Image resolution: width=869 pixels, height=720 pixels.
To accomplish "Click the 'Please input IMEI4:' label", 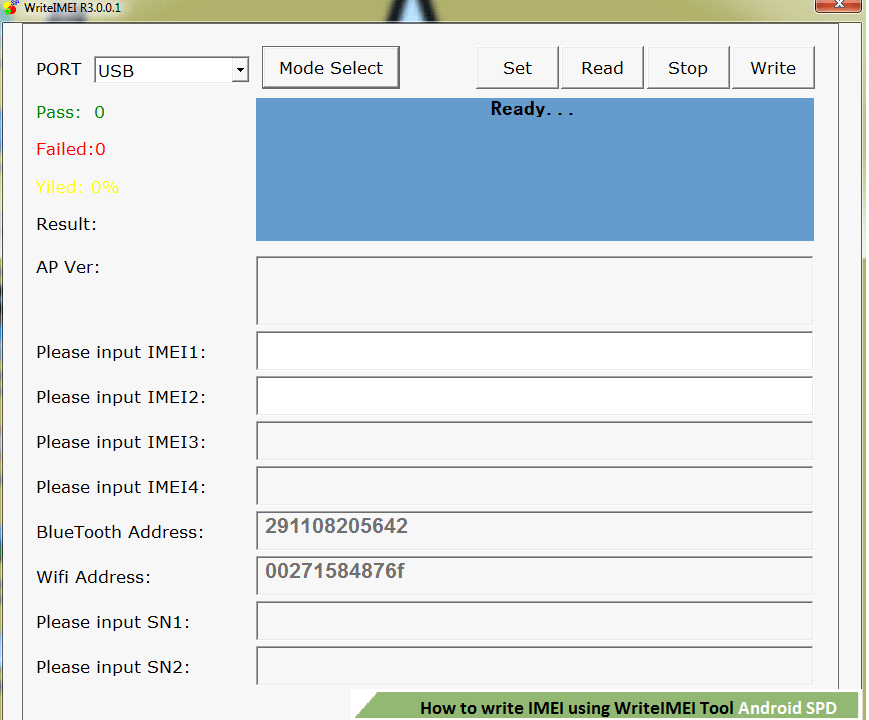I will click(x=121, y=487).
